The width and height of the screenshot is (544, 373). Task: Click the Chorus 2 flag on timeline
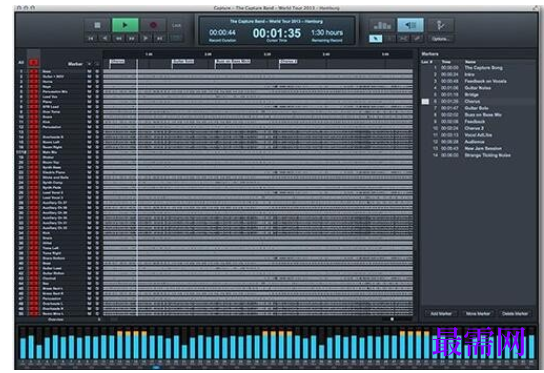289,62
